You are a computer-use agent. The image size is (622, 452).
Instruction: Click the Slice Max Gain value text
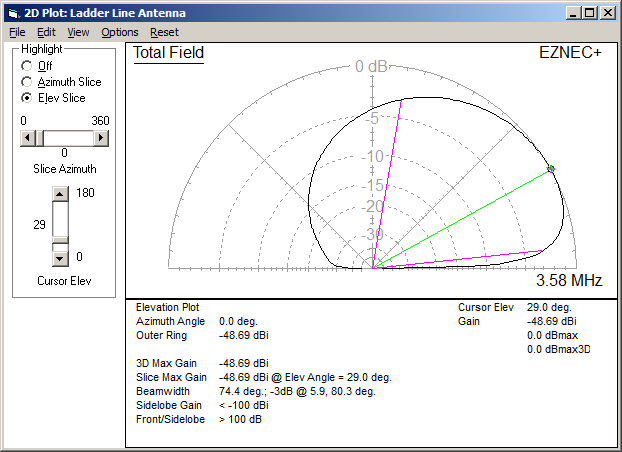(305, 377)
